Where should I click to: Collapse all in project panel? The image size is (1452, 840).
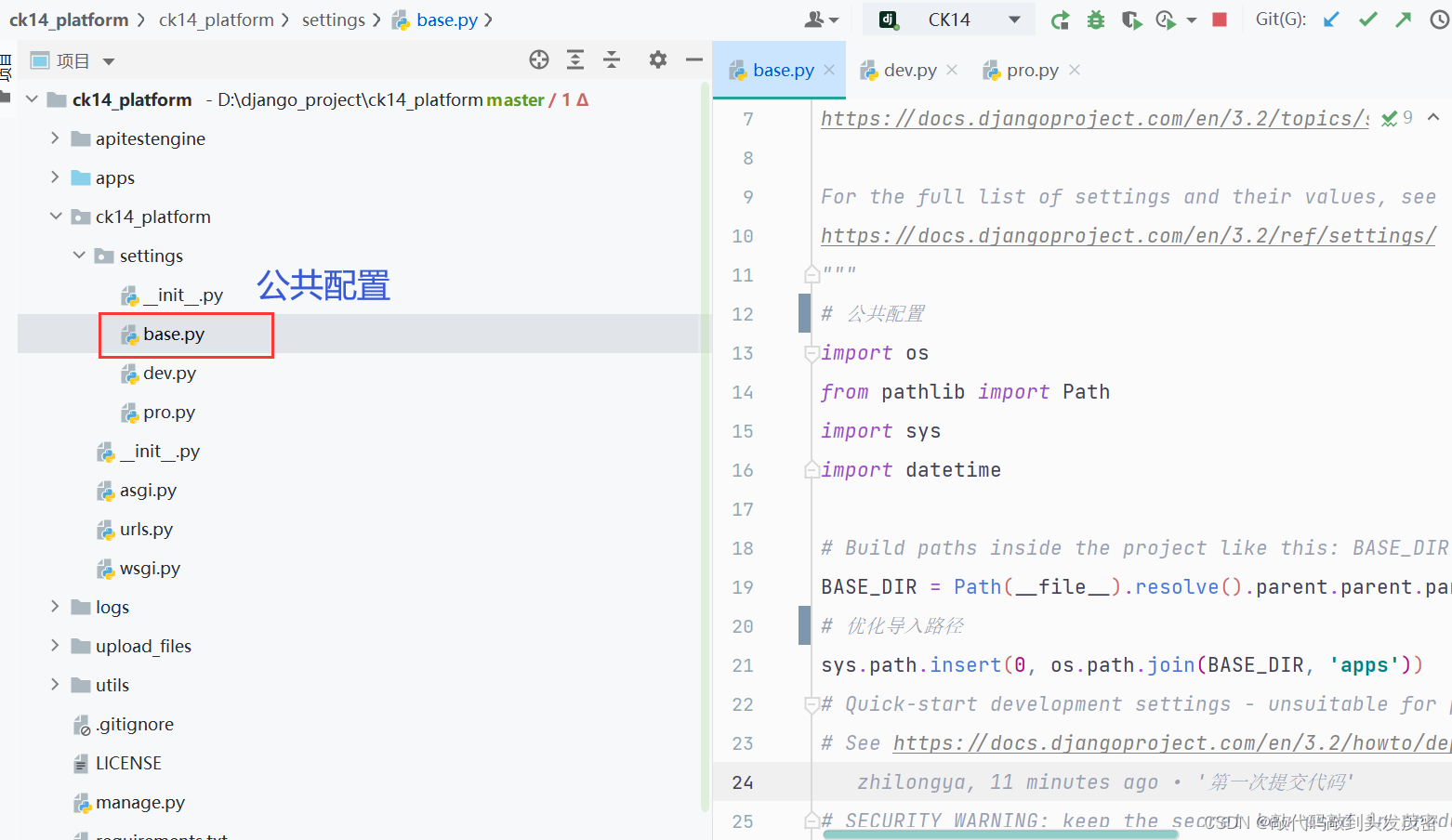pos(612,60)
